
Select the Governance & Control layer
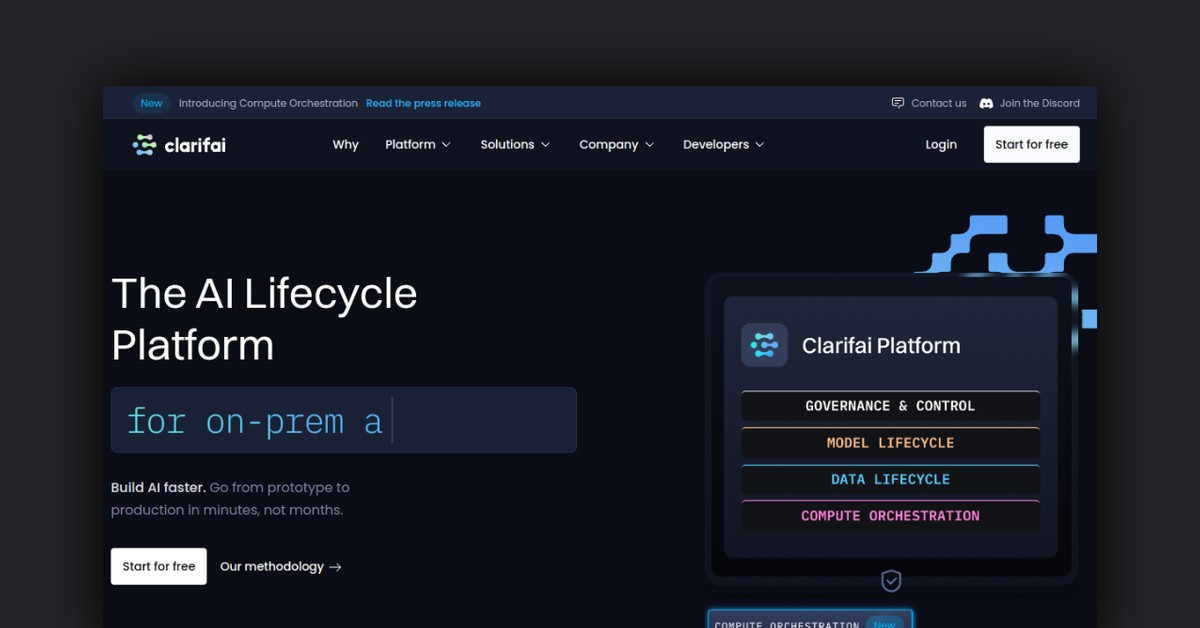tap(890, 406)
